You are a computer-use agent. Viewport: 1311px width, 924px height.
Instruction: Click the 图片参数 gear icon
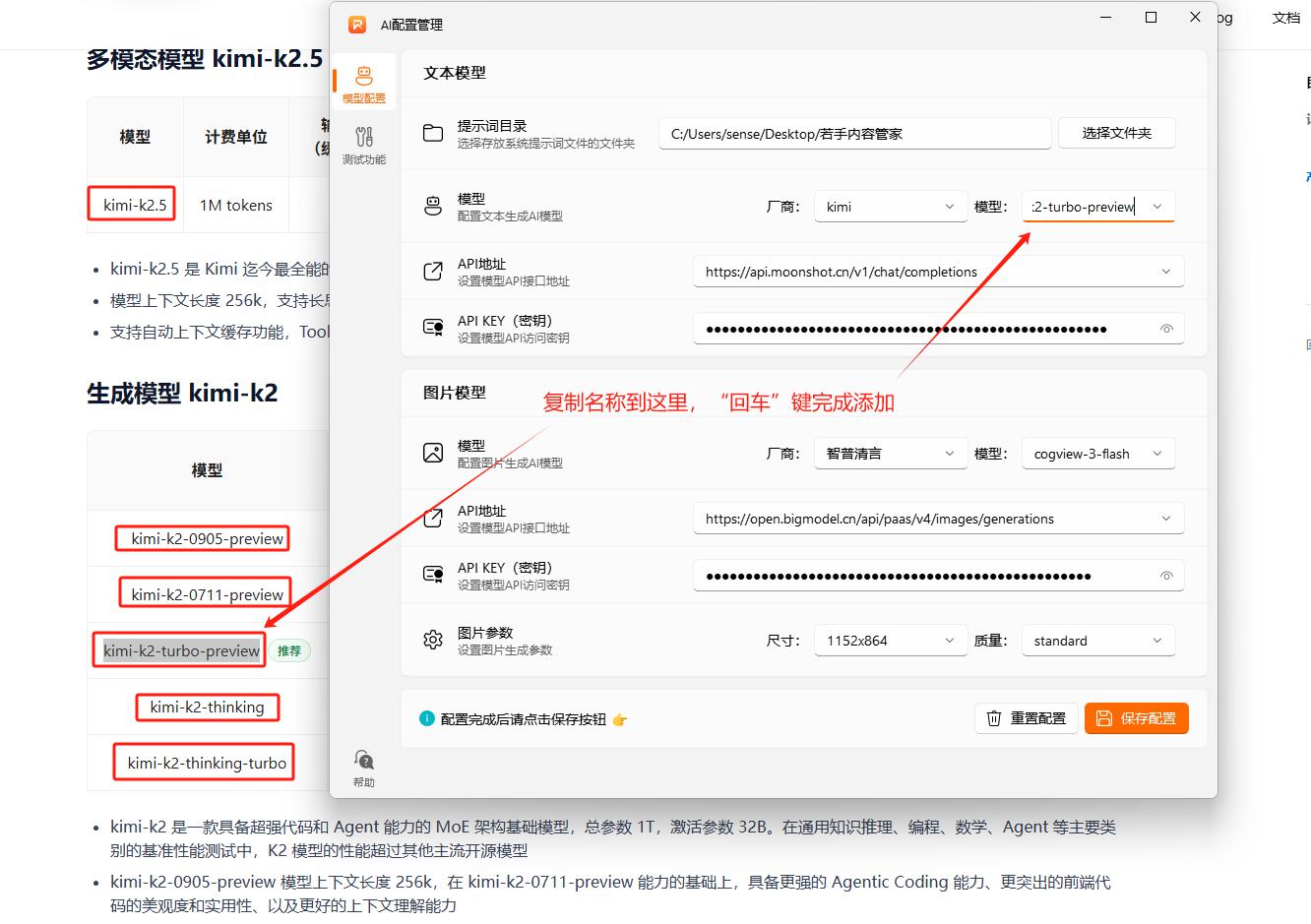pyautogui.click(x=433, y=641)
